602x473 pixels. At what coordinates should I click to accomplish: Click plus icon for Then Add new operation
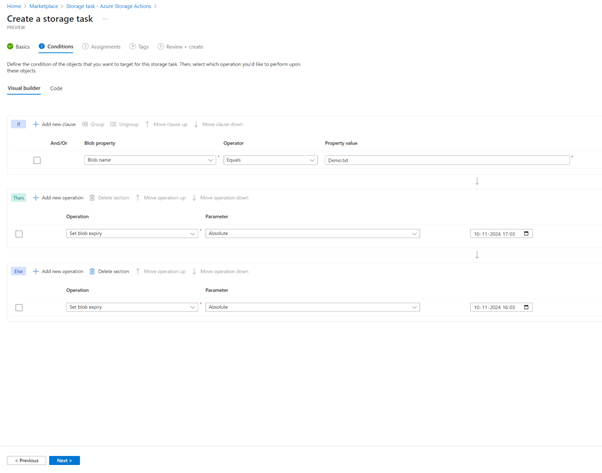(x=36, y=198)
